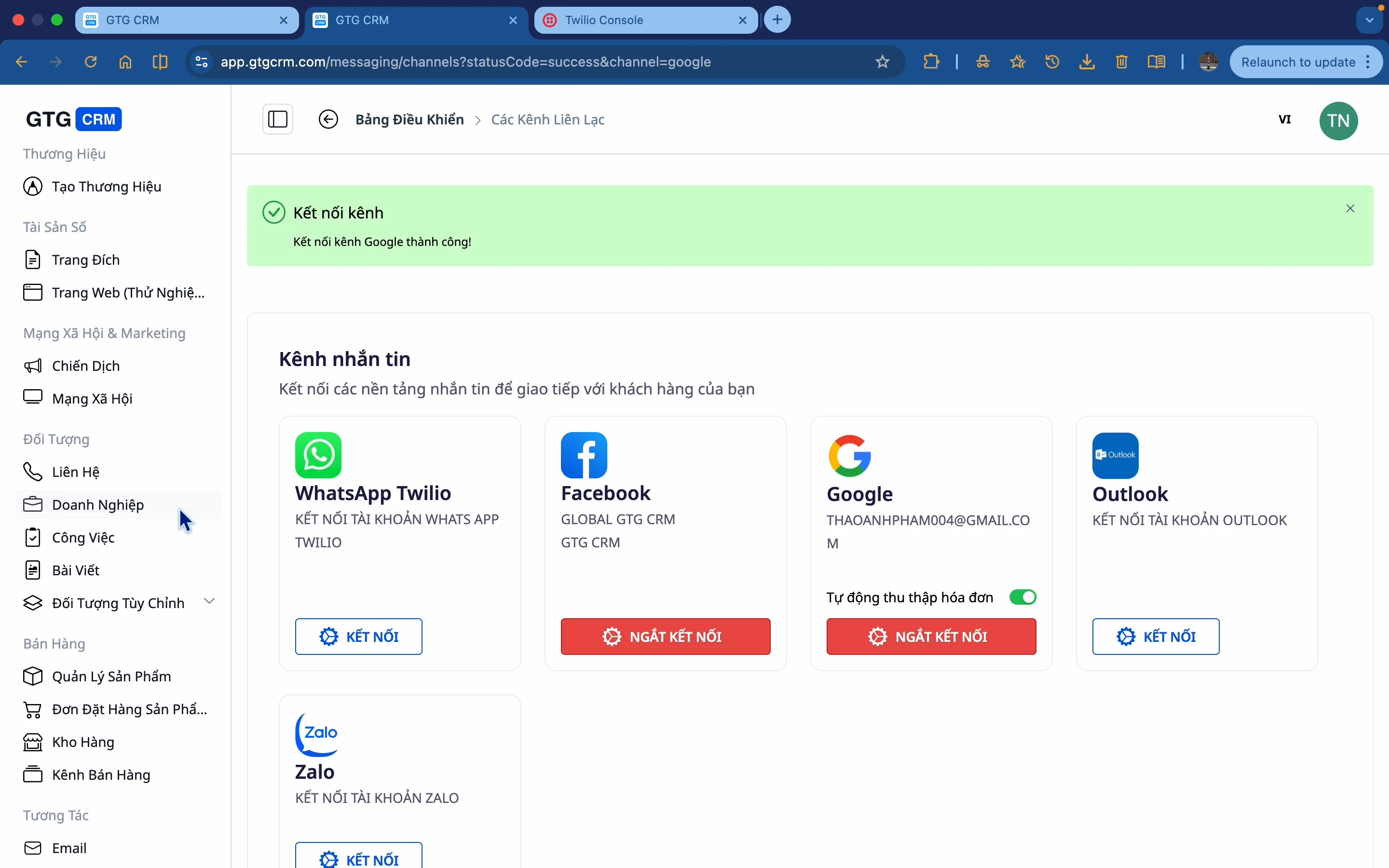Disable Tự động thu thập hóa đơn toggle
Viewport: 1389px width, 868px height.
1023,597
